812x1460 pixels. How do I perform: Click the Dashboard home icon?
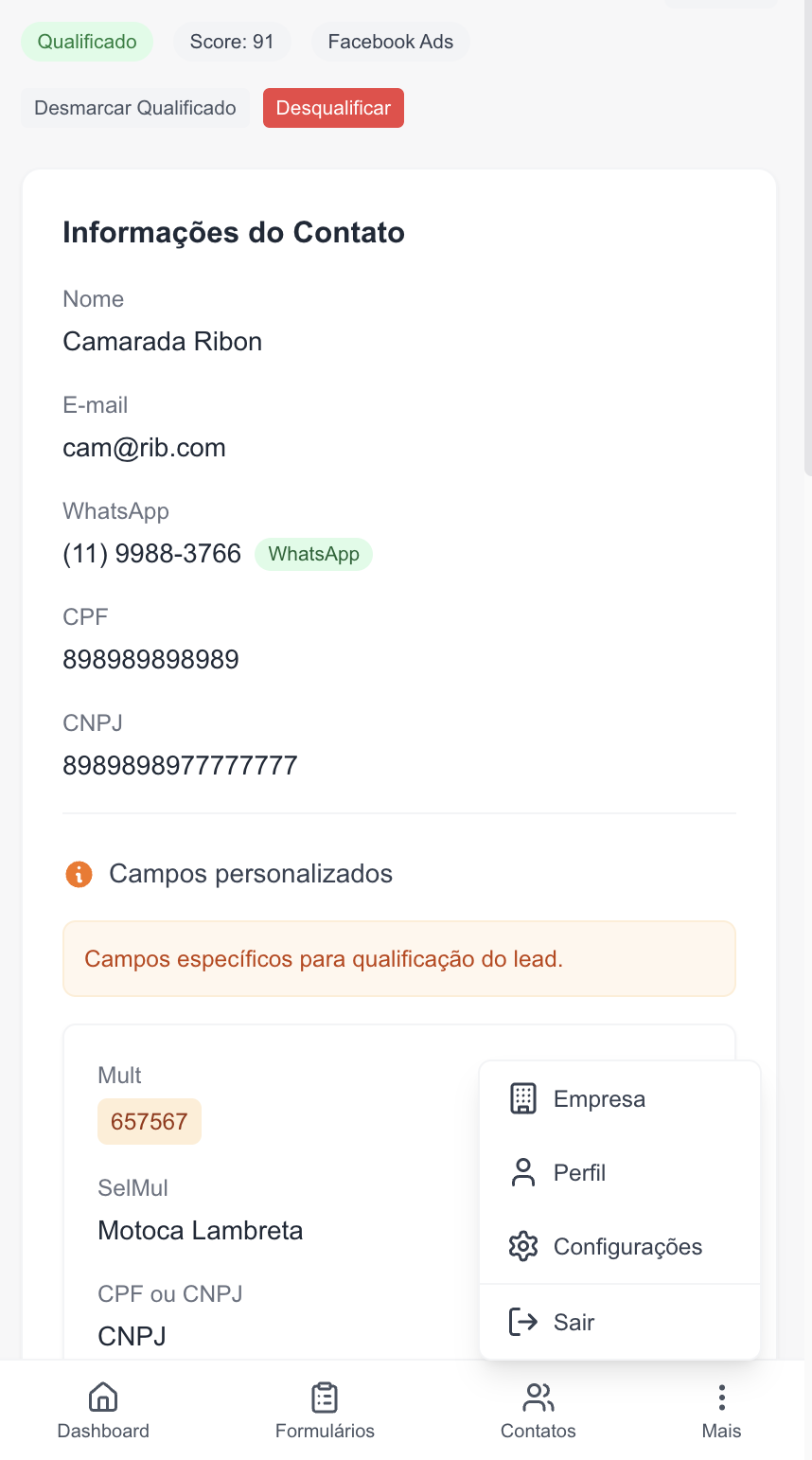pos(102,1398)
